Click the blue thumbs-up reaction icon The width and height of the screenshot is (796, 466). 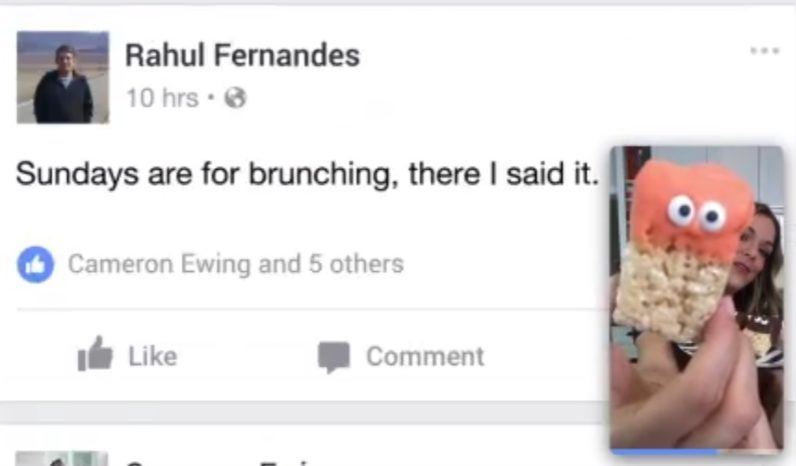pos(36,264)
